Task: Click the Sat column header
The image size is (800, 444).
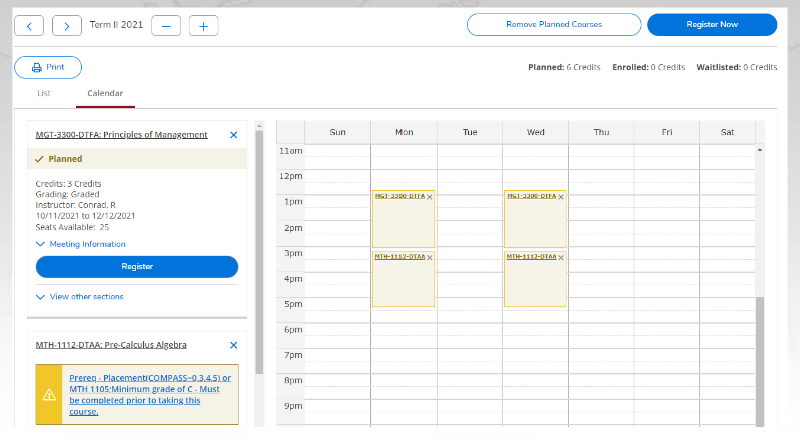Action: [727, 132]
